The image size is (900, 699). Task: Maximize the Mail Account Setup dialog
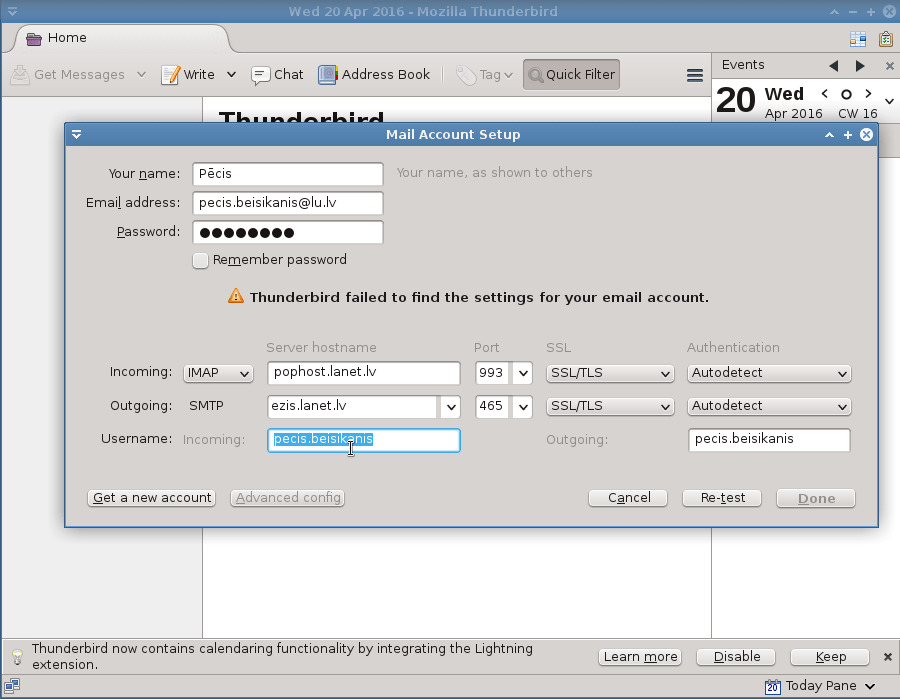(x=848, y=135)
